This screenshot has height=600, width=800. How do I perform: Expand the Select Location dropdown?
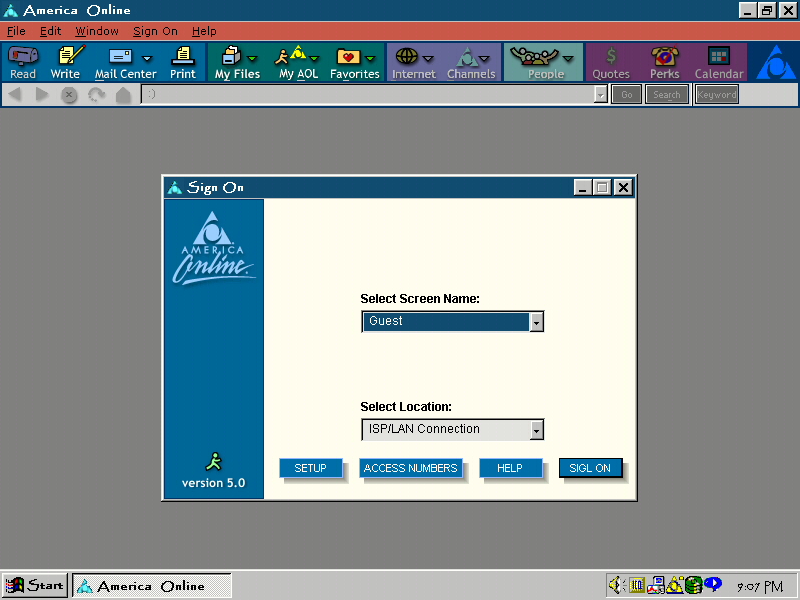click(x=537, y=430)
